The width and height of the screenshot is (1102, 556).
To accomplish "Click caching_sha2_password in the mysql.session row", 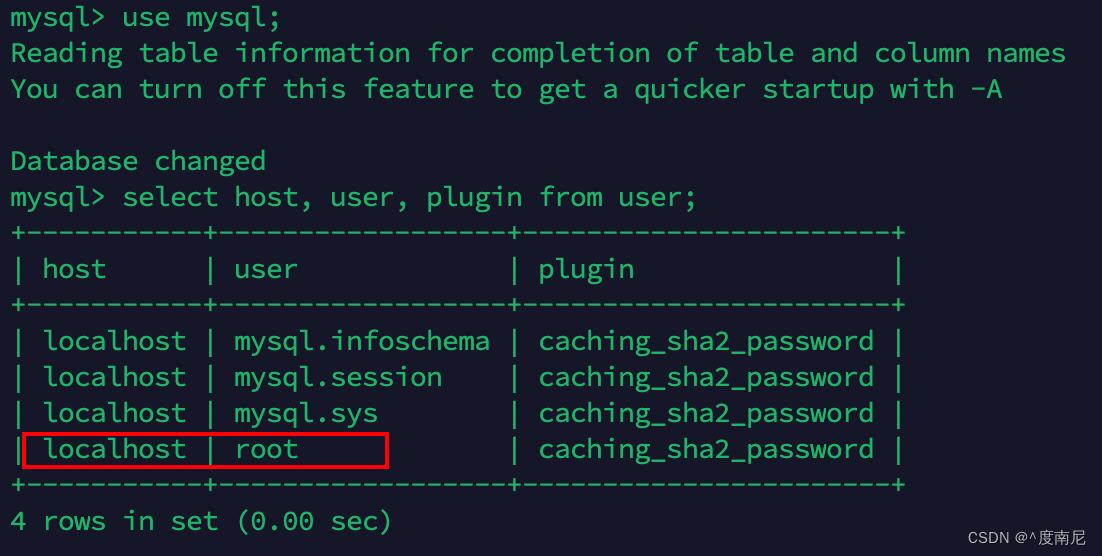I will pos(706,378).
